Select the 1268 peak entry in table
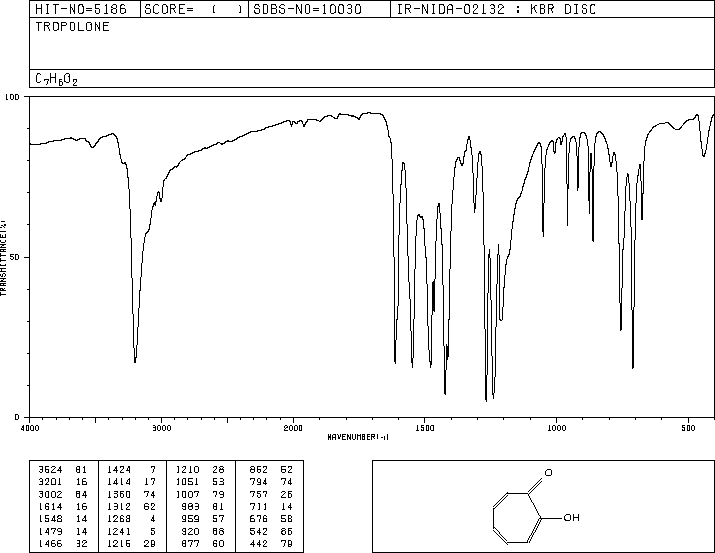The image size is (715, 553). [131, 519]
